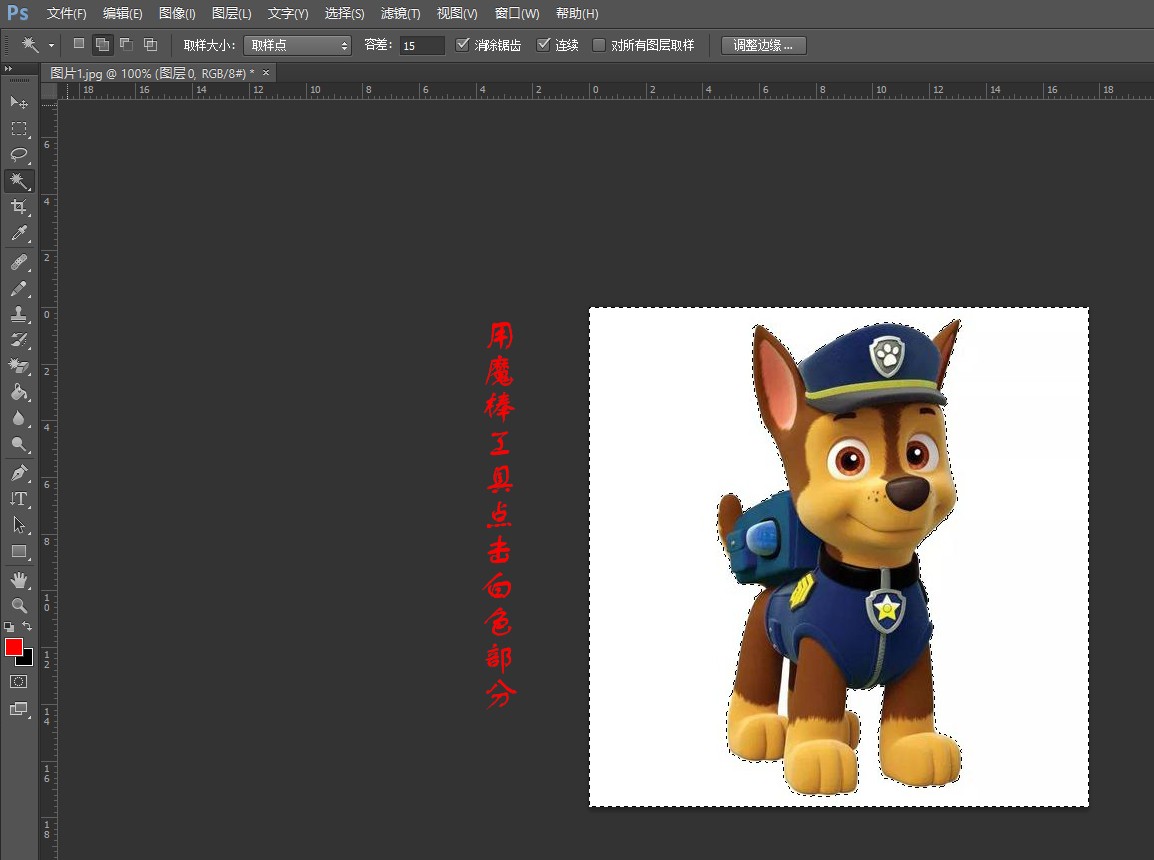
Task: Select the Hand tool
Action: [18, 580]
